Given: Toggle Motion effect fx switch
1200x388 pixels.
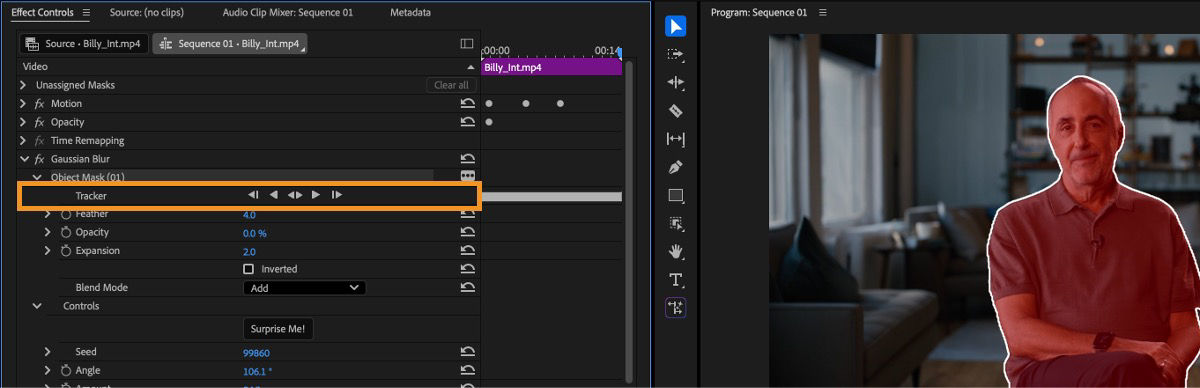Looking at the screenshot, I should [40, 104].
